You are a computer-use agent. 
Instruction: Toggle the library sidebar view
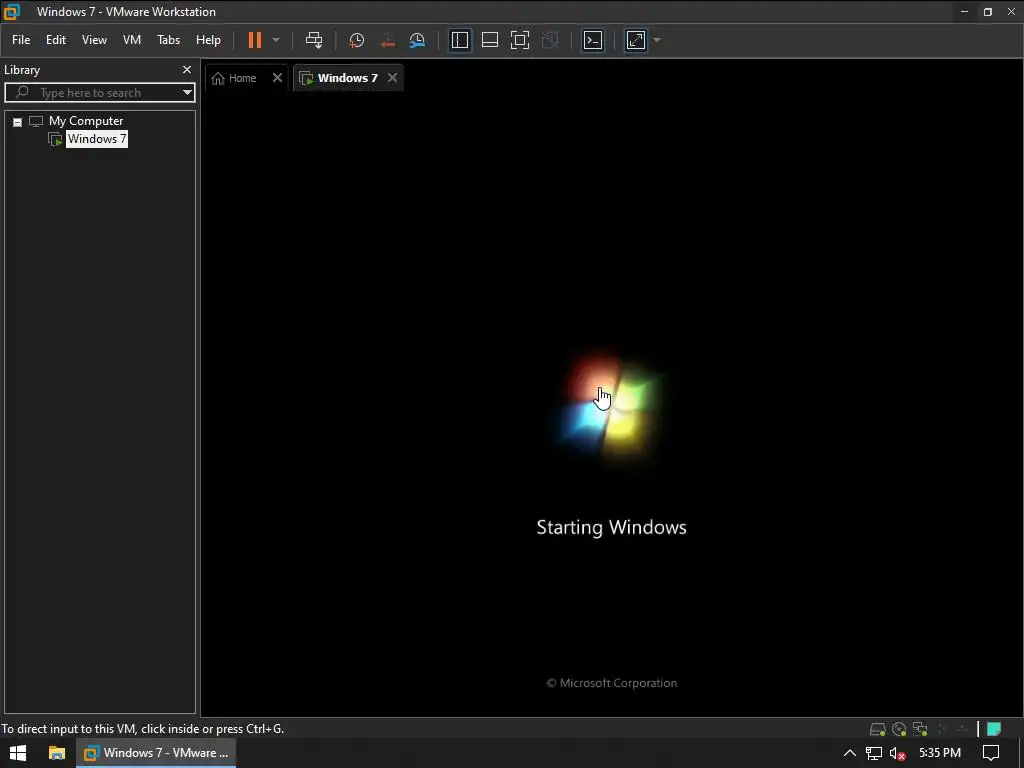(x=460, y=40)
